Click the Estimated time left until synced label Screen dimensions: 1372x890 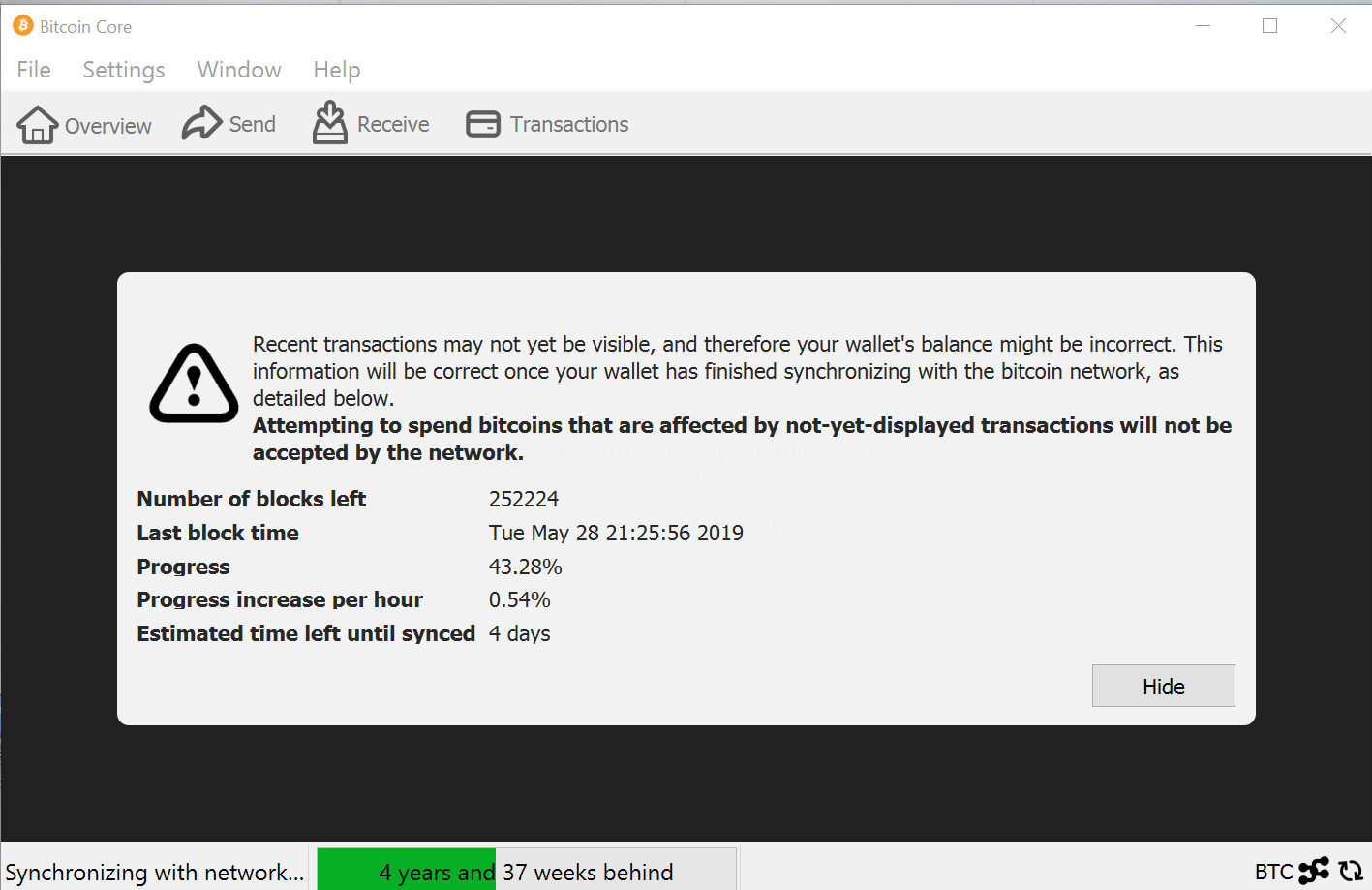[306, 633]
